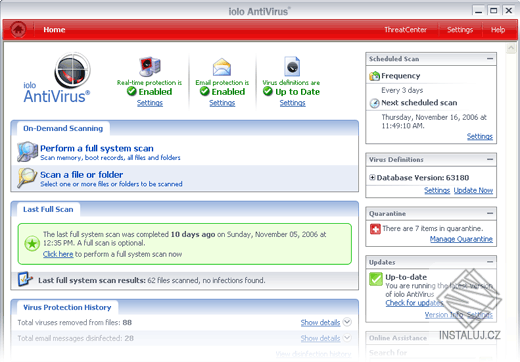This screenshot has width=520, height=362.
Task: Click 'Every 3 days' frequency text
Action: click(x=402, y=90)
